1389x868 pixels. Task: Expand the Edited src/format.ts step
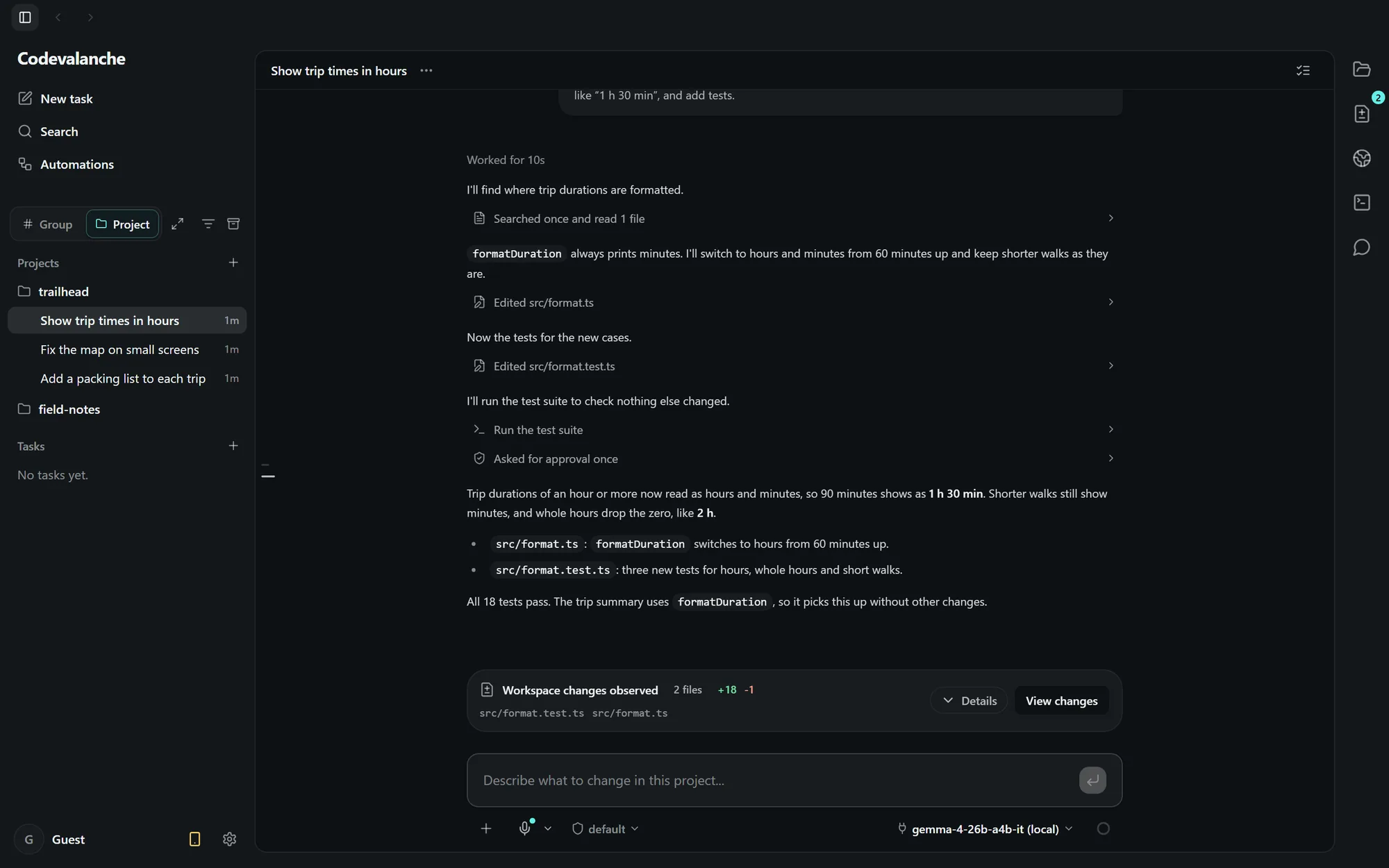794,303
